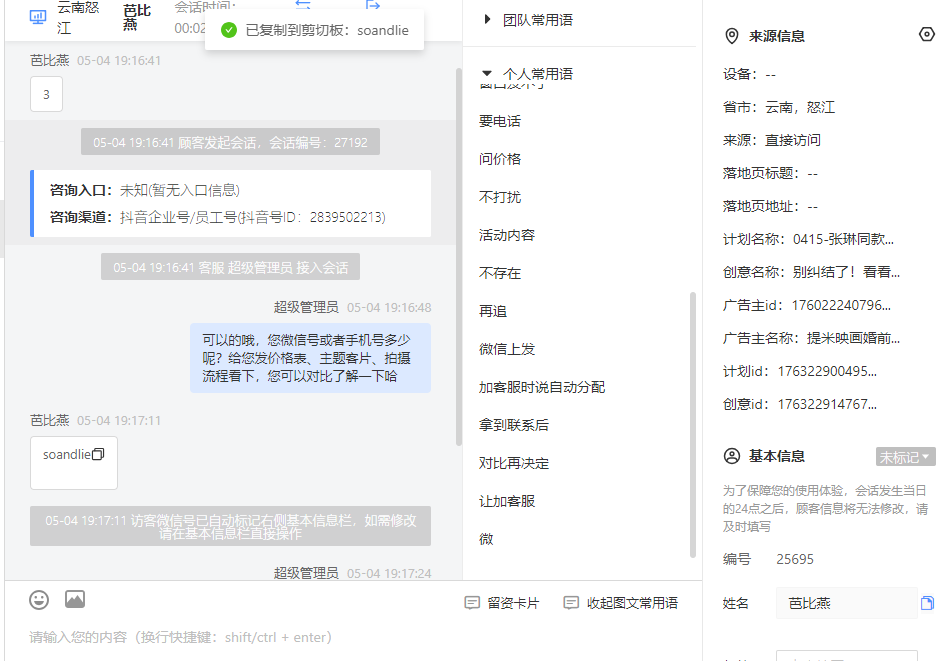The image size is (948, 661).
Task: Click the target icon right of 来源信息
Action: [926, 34]
